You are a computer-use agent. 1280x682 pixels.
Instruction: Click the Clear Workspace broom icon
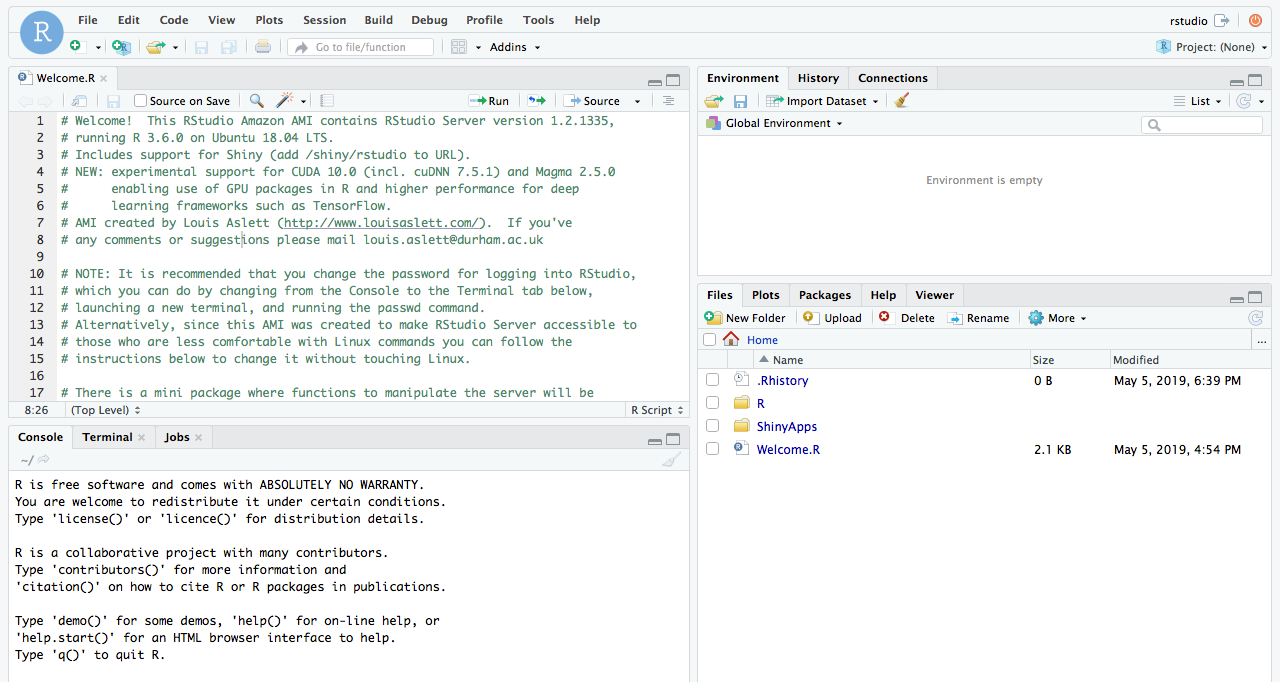pyautogui.click(x=902, y=100)
